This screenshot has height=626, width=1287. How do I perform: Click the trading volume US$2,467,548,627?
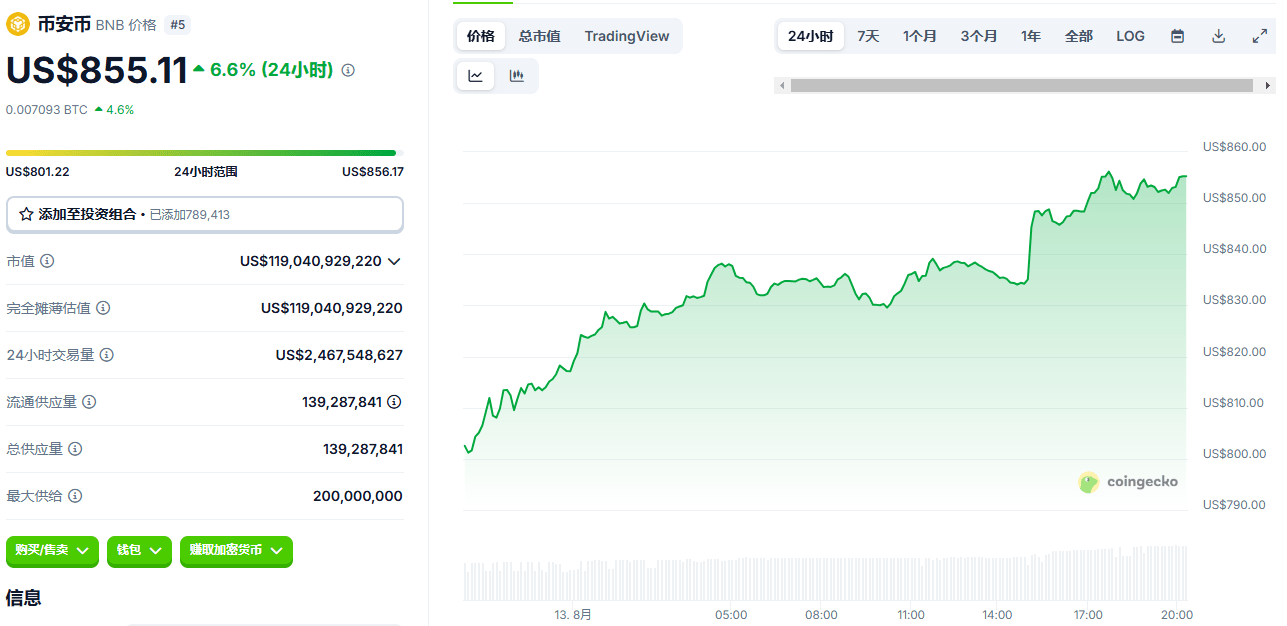click(339, 355)
